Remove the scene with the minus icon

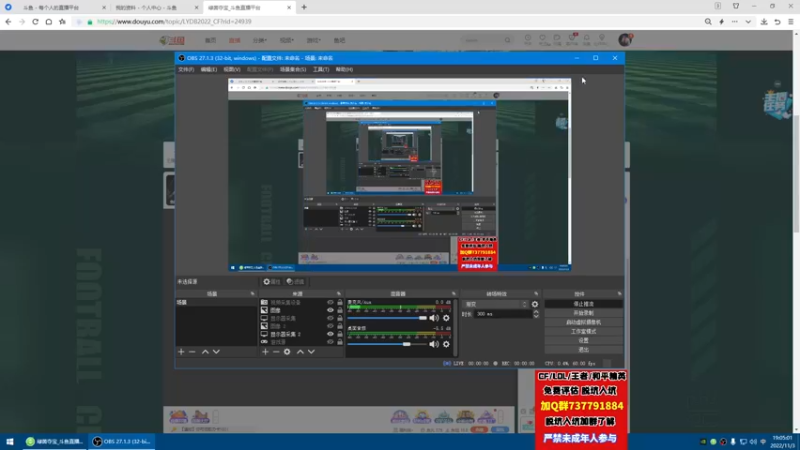(192, 352)
